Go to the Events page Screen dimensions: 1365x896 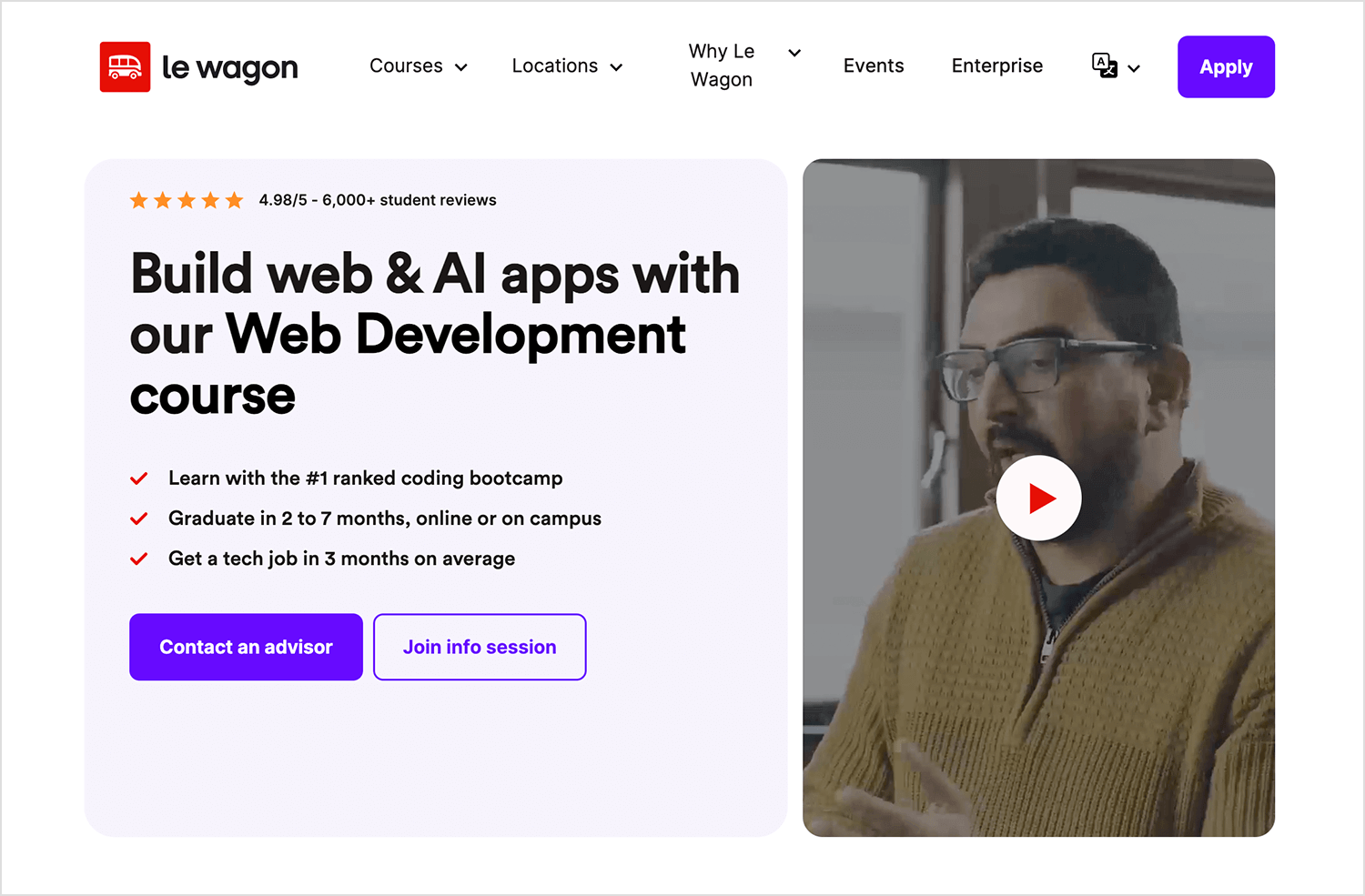pos(874,65)
